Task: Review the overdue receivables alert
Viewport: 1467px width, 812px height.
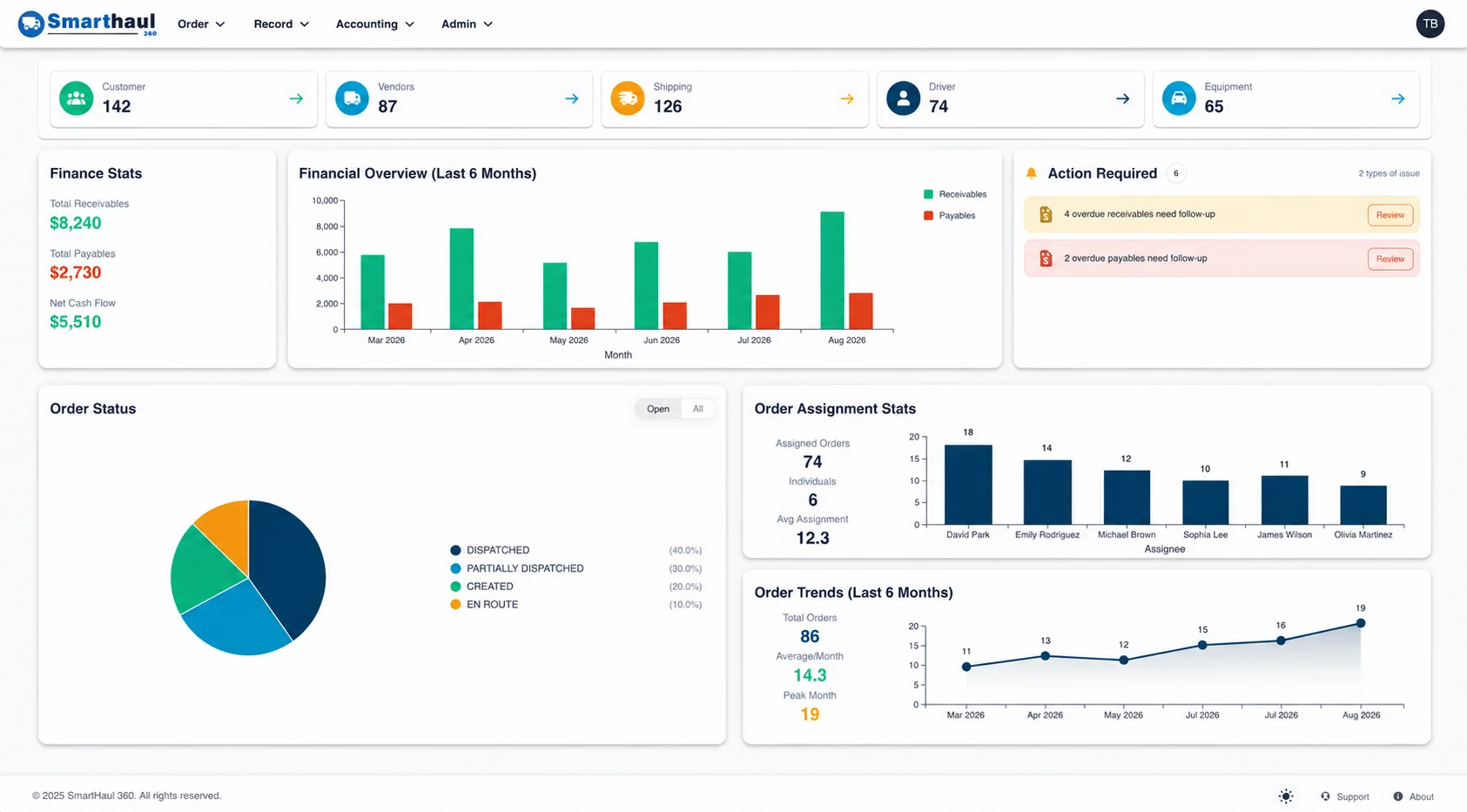Action: click(x=1390, y=215)
